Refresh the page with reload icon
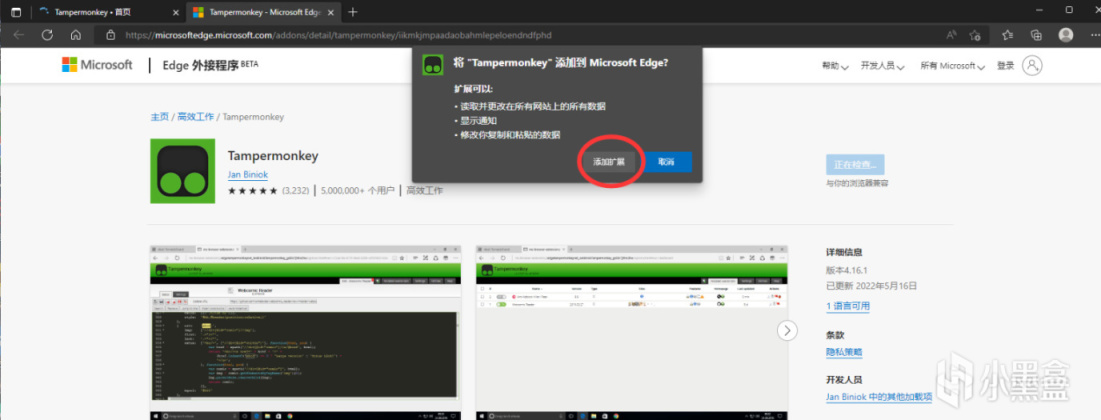Image resolution: width=1101 pixels, height=420 pixels. click(47, 34)
